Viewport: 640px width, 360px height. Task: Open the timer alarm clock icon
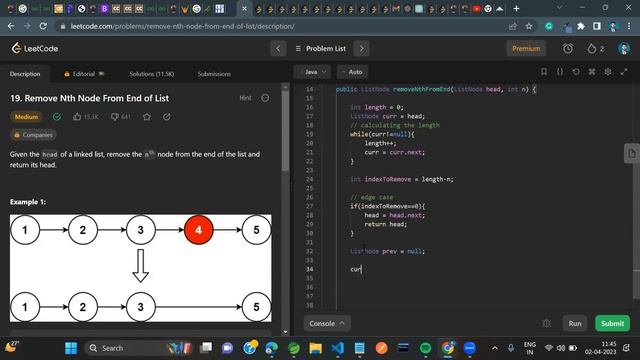click(568, 49)
